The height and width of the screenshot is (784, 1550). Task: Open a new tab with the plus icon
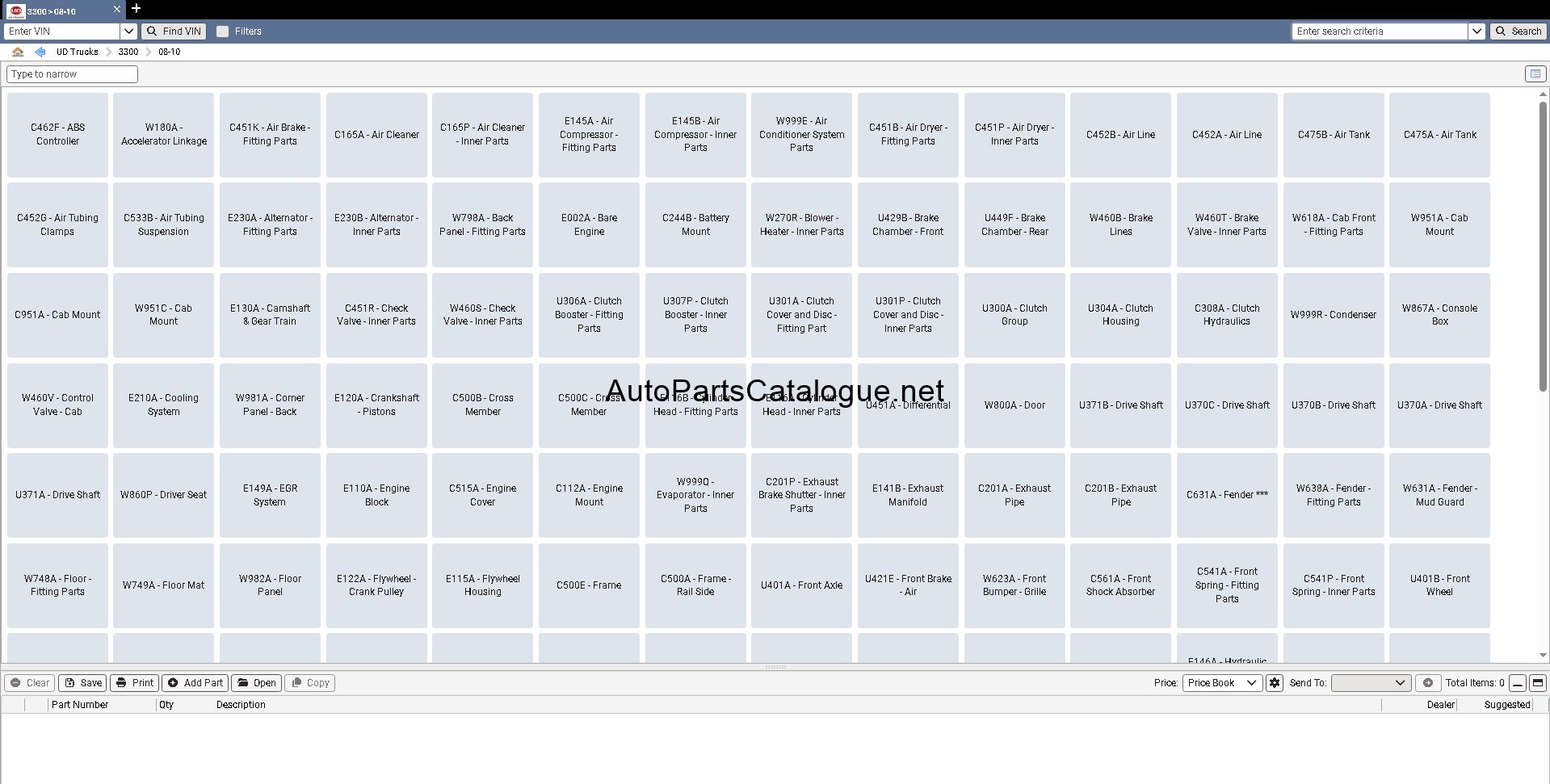point(136,9)
